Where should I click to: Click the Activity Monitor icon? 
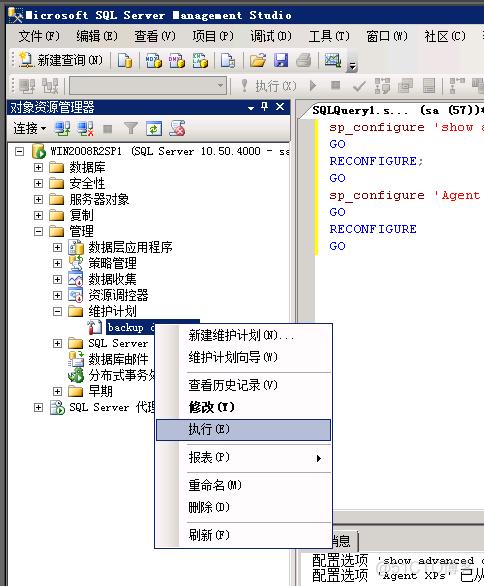coord(332,60)
